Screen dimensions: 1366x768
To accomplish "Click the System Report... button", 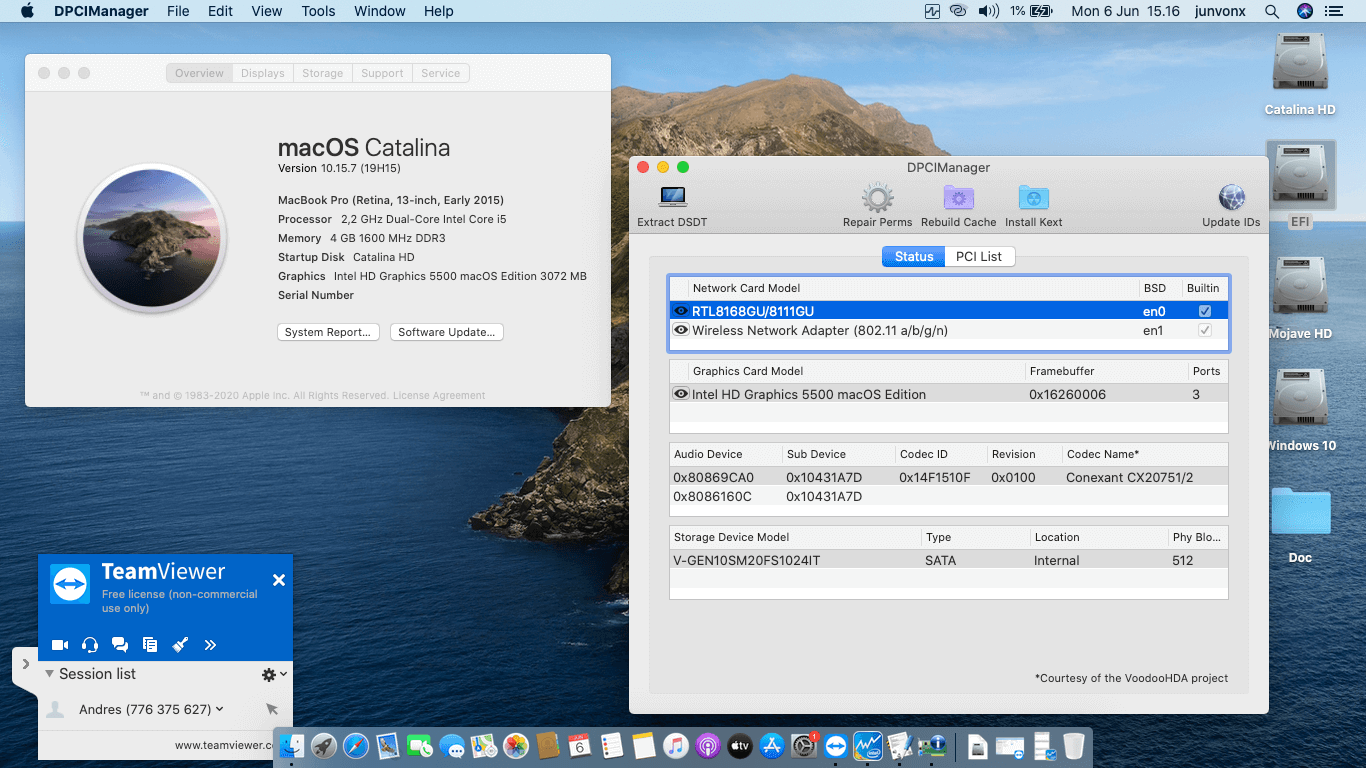I will [328, 332].
